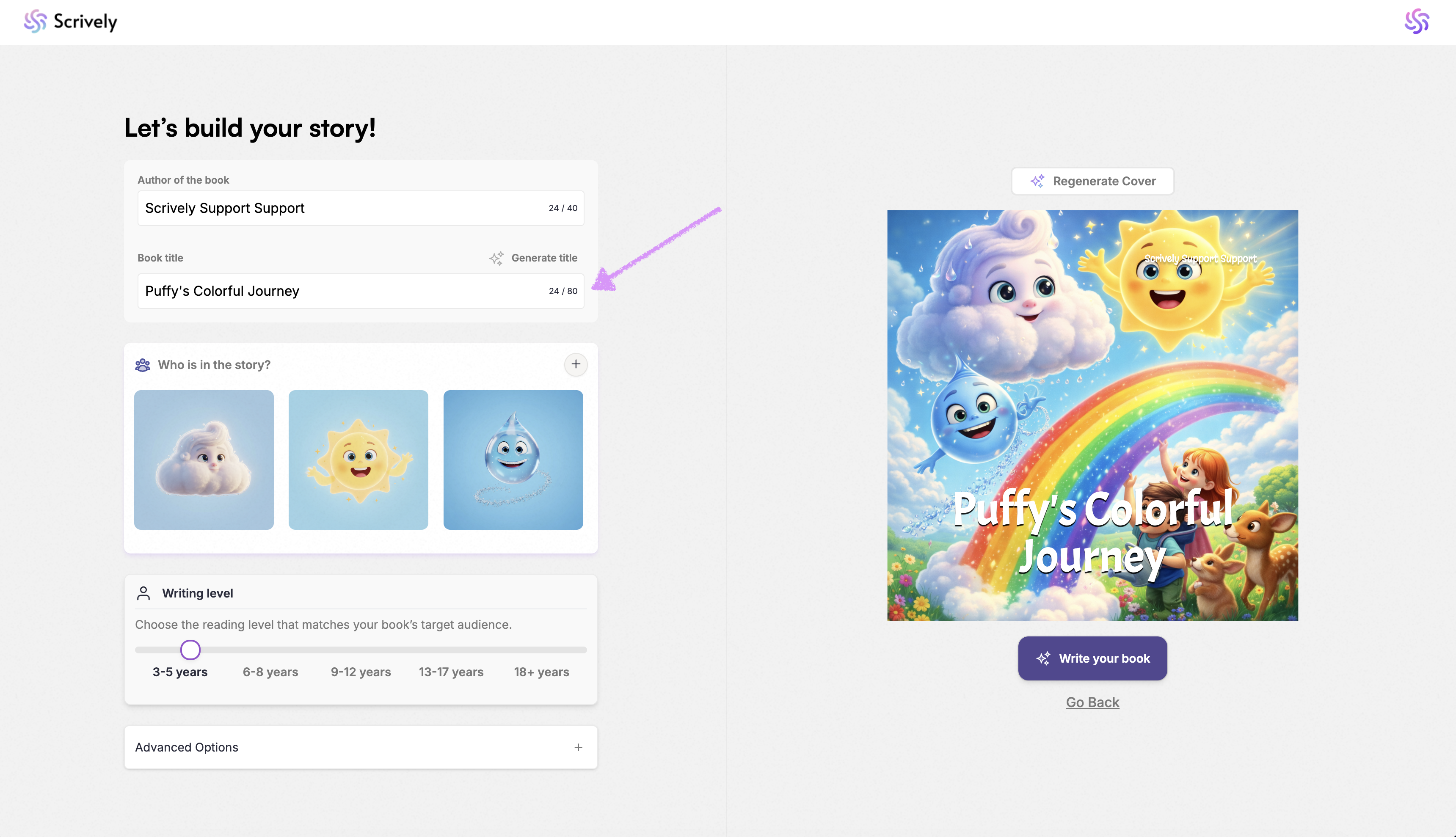
Task: Select the sun character thumbnail
Action: (358, 460)
